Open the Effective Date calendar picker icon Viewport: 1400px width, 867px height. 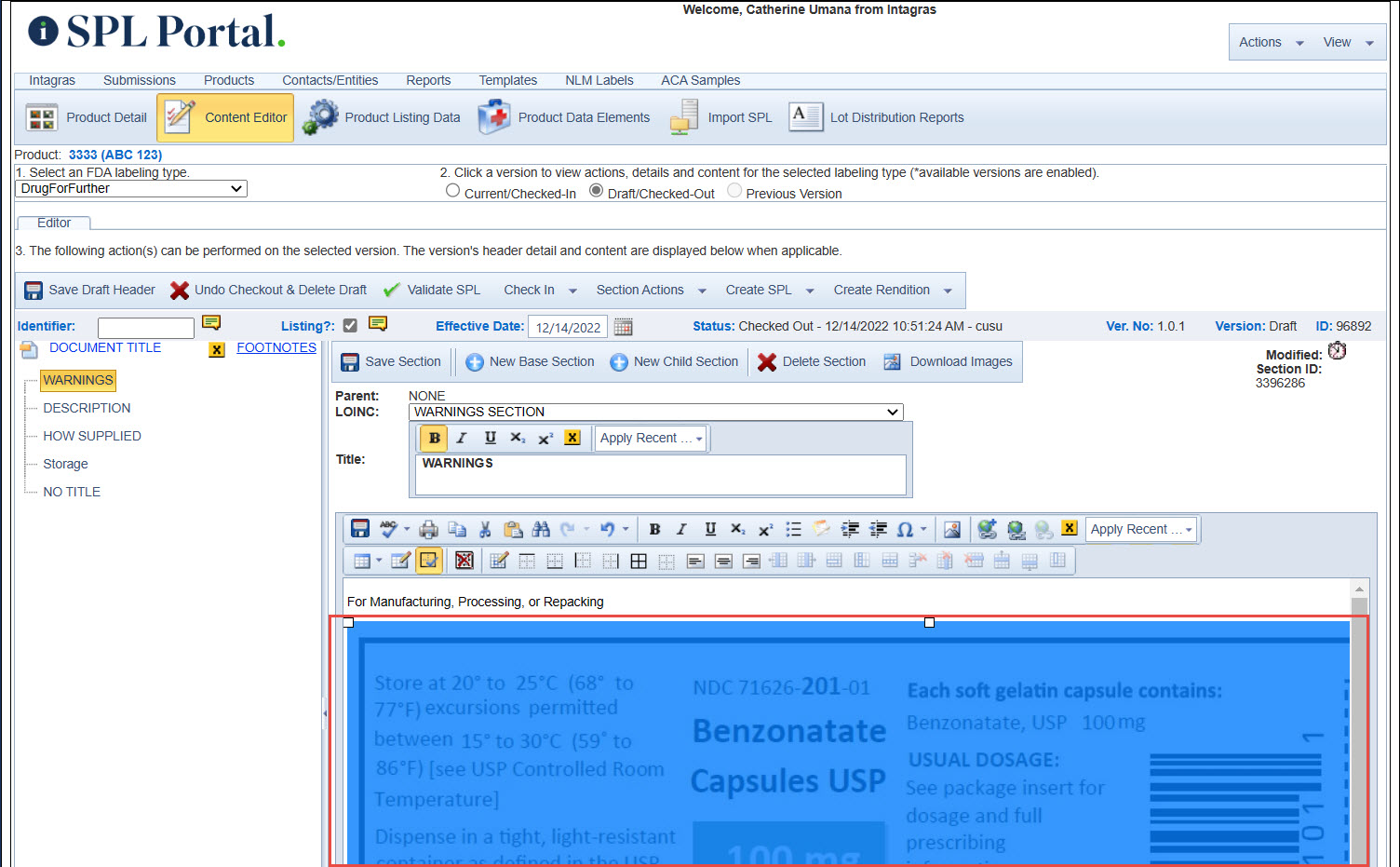[x=624, y=327]
